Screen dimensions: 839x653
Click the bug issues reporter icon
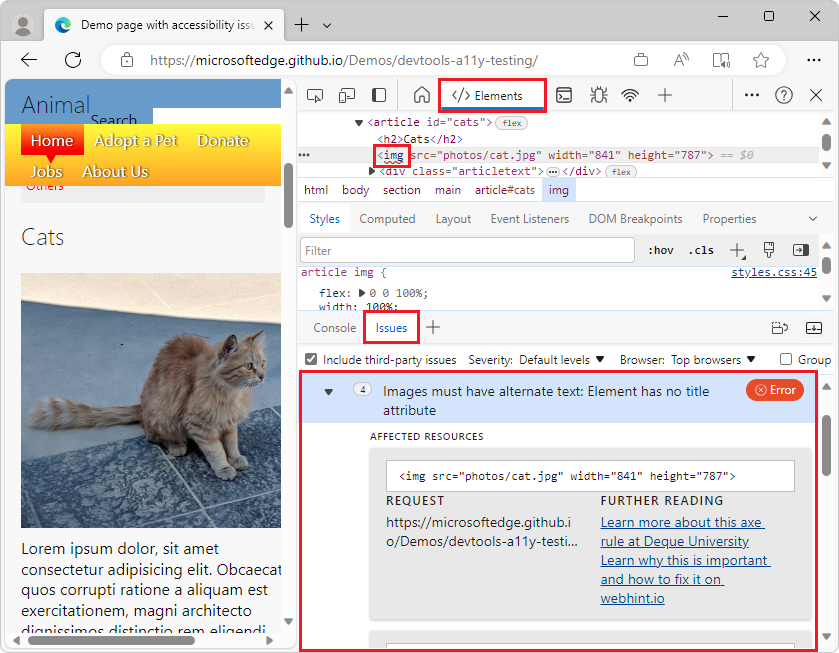click(598, 95)
